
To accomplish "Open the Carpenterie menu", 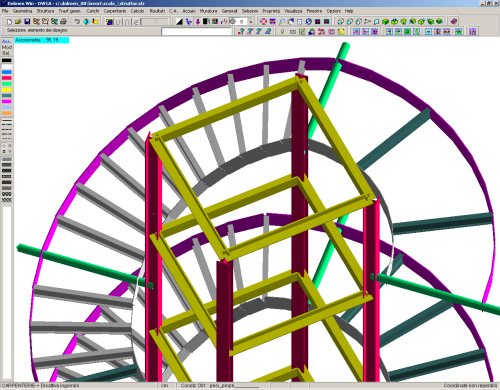I will point(115,11).
